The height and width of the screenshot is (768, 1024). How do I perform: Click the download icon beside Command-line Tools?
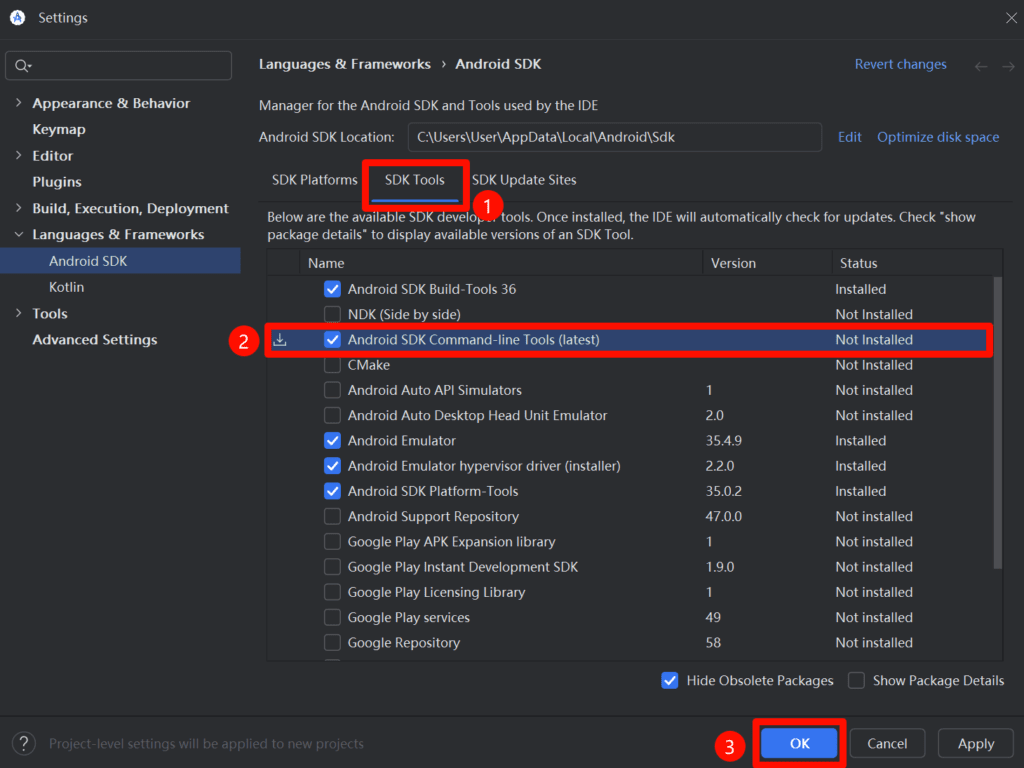point(280,340)
